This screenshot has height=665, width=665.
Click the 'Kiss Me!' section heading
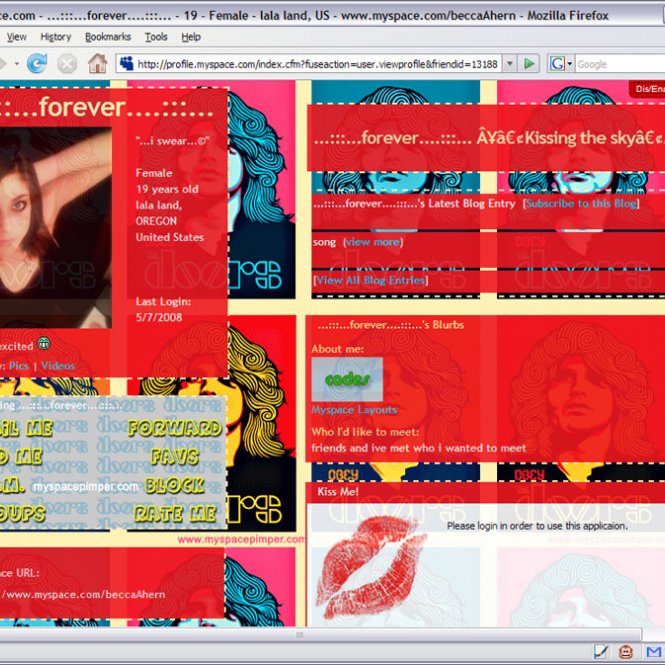click(338, 492)
